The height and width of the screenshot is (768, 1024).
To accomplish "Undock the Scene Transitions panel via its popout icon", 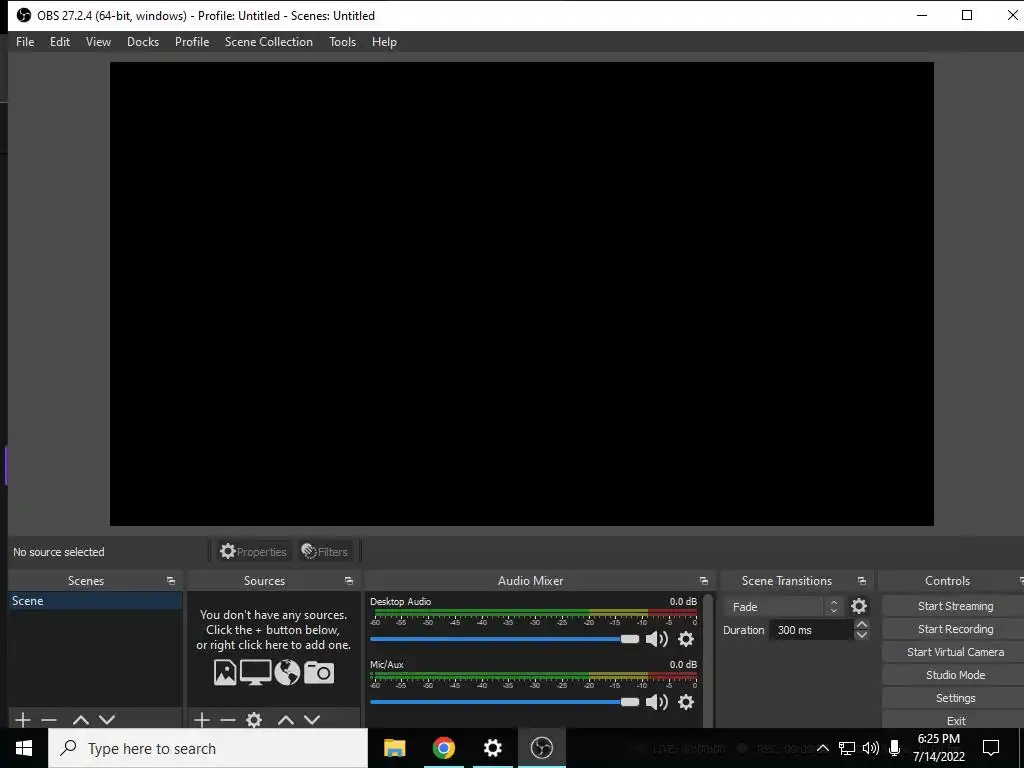I will pos(861,581).
